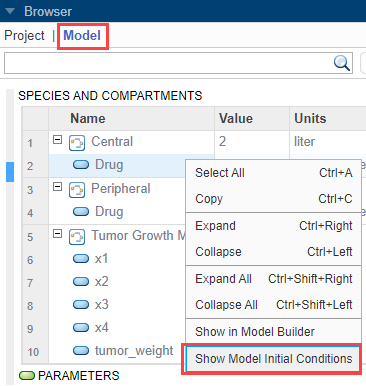Image resolution: width=366 pixels, height=386 pixels.
Task: Click the x1 species icon
Action: [81, 259]
